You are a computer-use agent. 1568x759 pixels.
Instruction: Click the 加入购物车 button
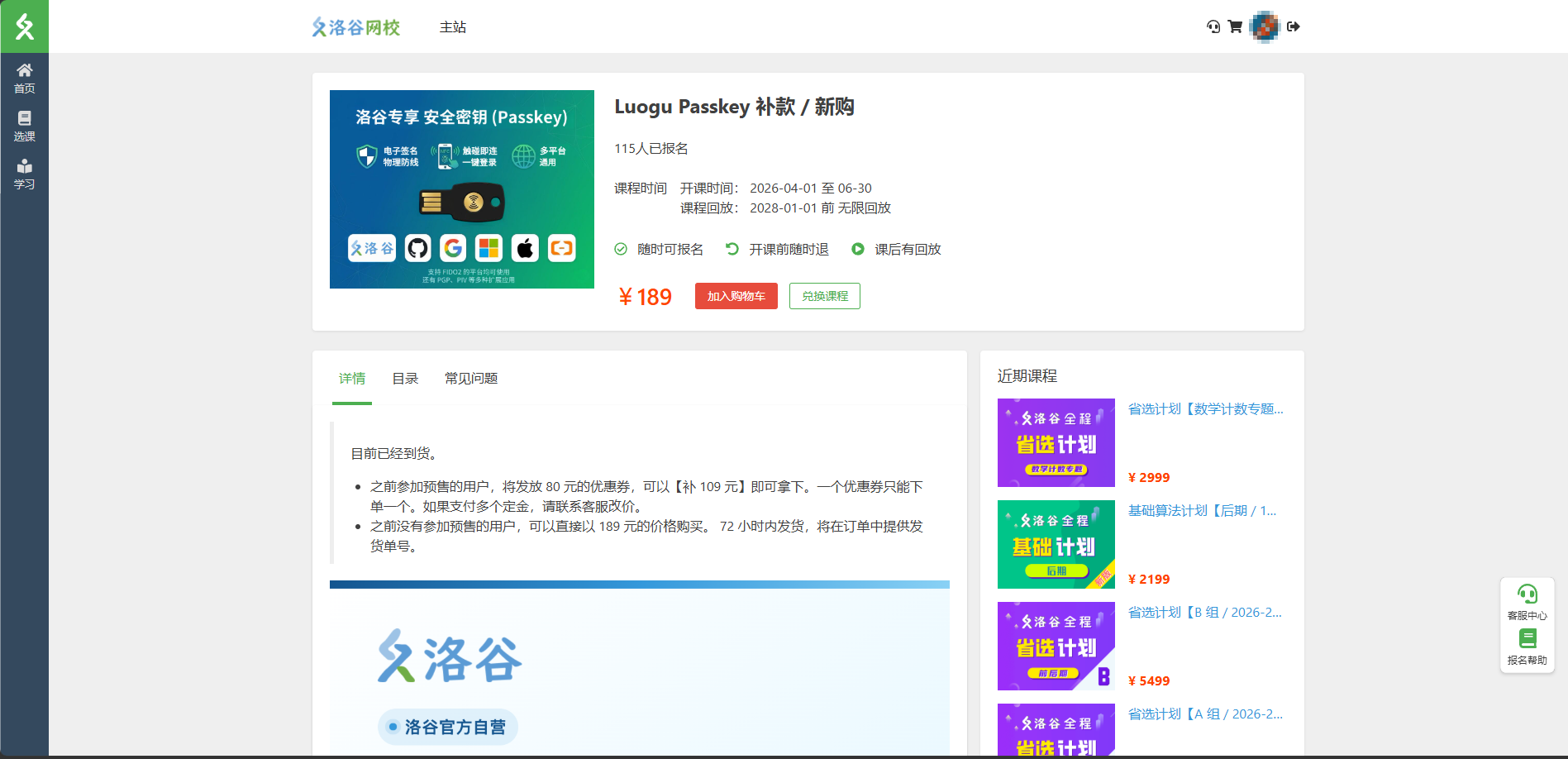736,296
